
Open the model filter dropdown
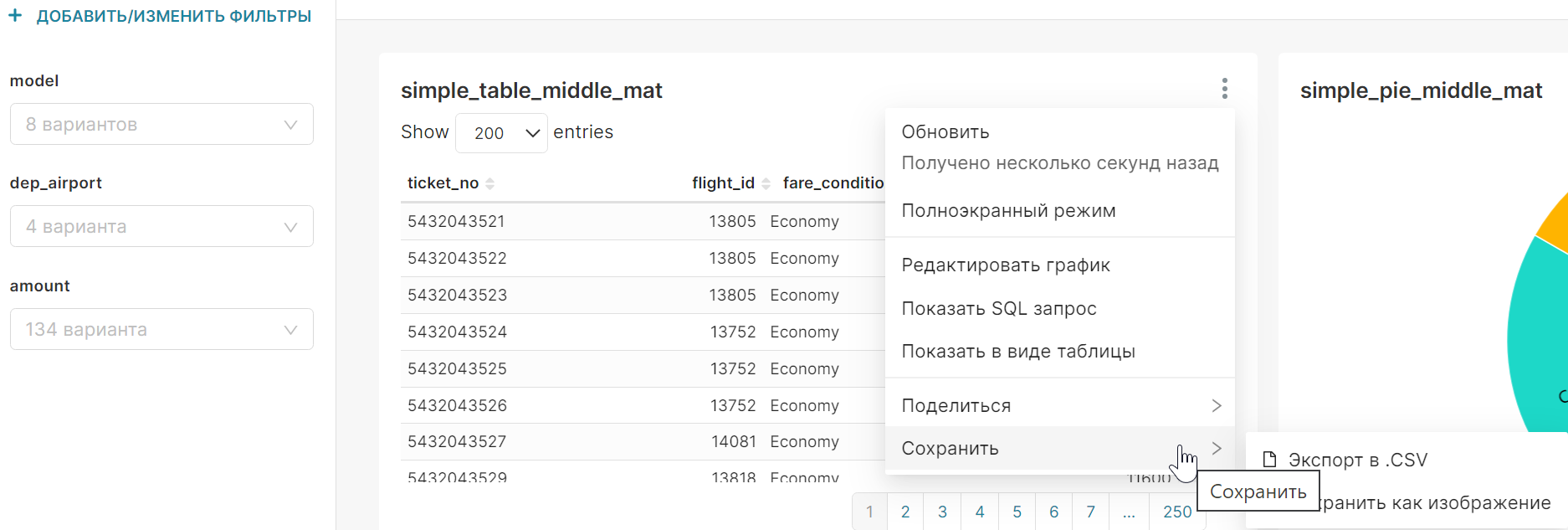point(161,124)
